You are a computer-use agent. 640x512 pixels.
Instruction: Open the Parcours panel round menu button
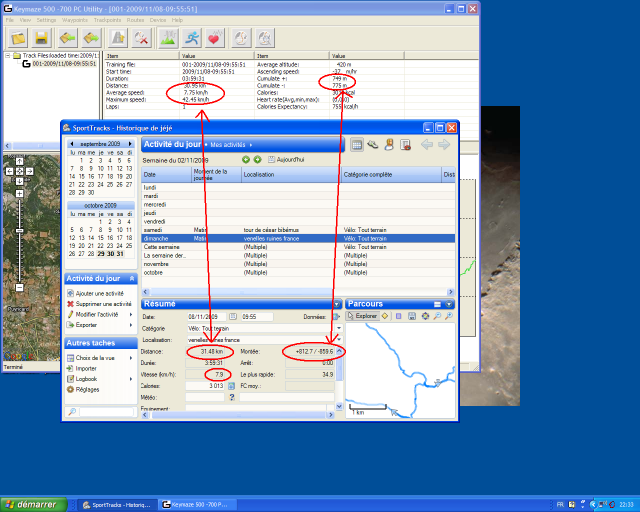point(449,304)
